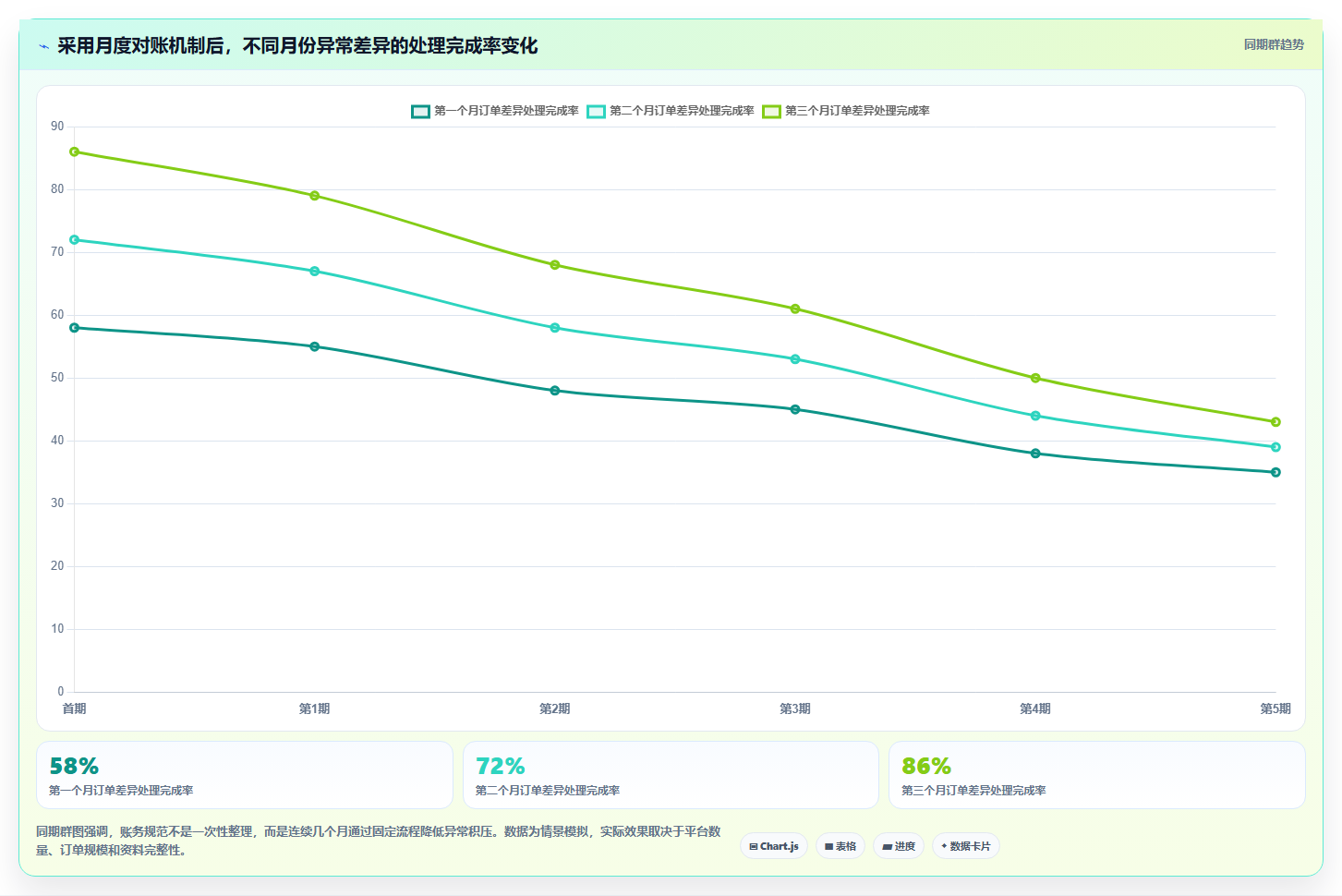Click the 第3期 x-axis label

(x=795, y=708)
